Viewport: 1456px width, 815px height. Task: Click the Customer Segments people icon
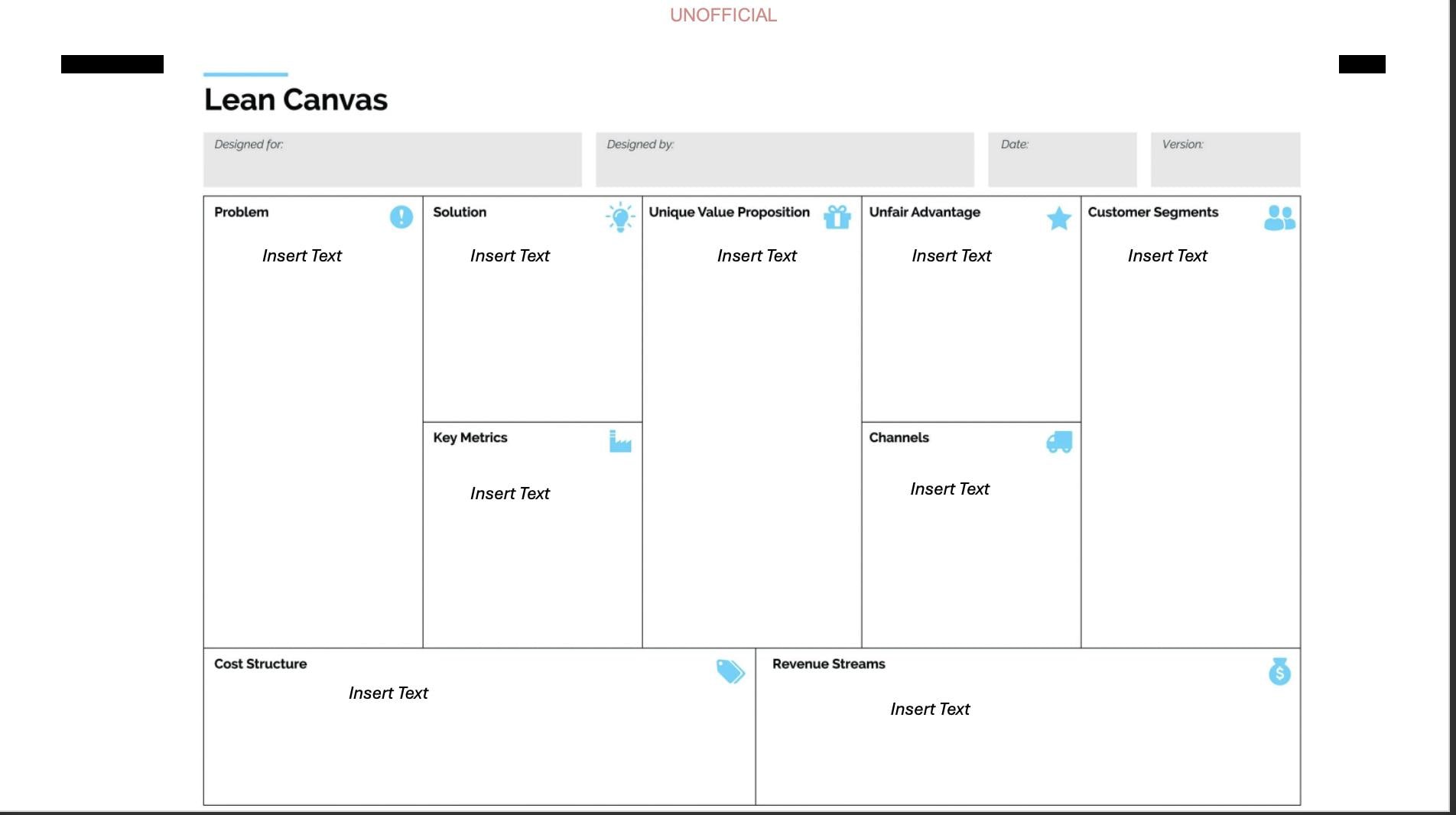click(x=1280, y=218)
